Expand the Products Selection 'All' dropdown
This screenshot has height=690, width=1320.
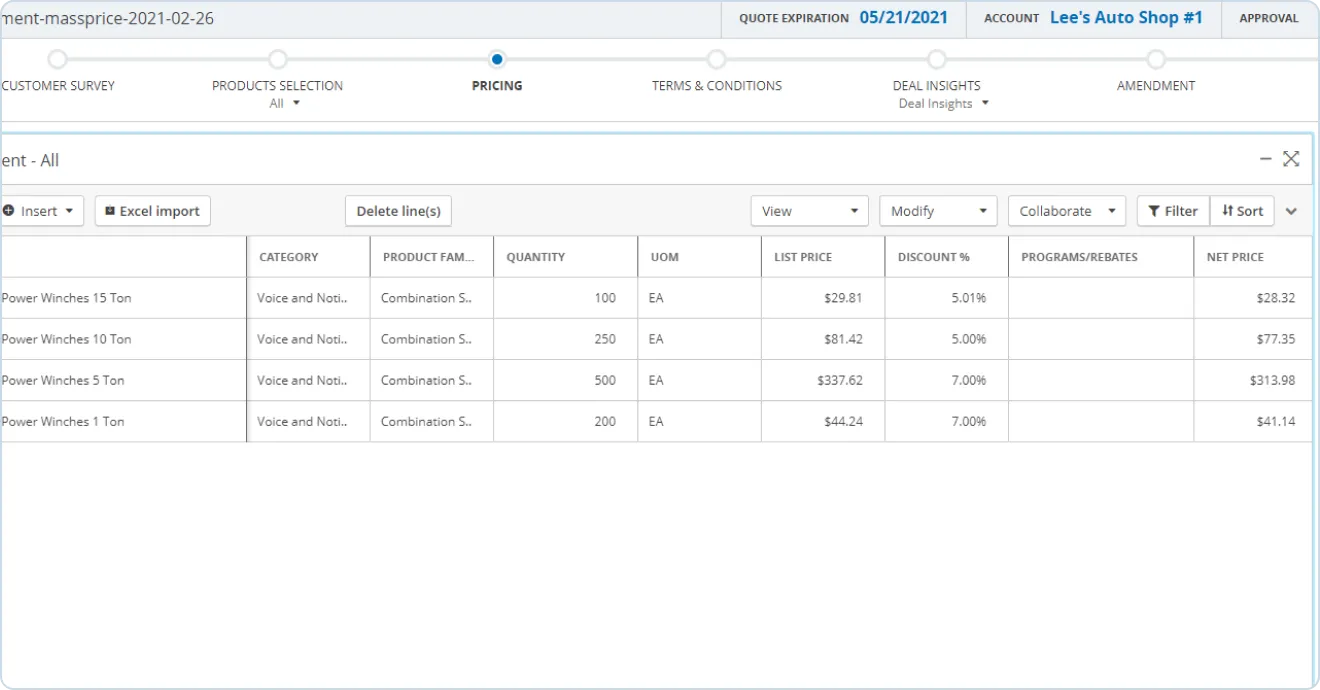284,104
